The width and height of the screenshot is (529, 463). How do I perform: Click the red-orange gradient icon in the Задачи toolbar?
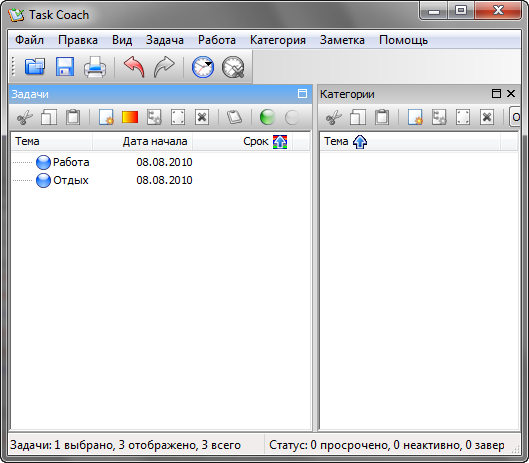tap(130, 117)
